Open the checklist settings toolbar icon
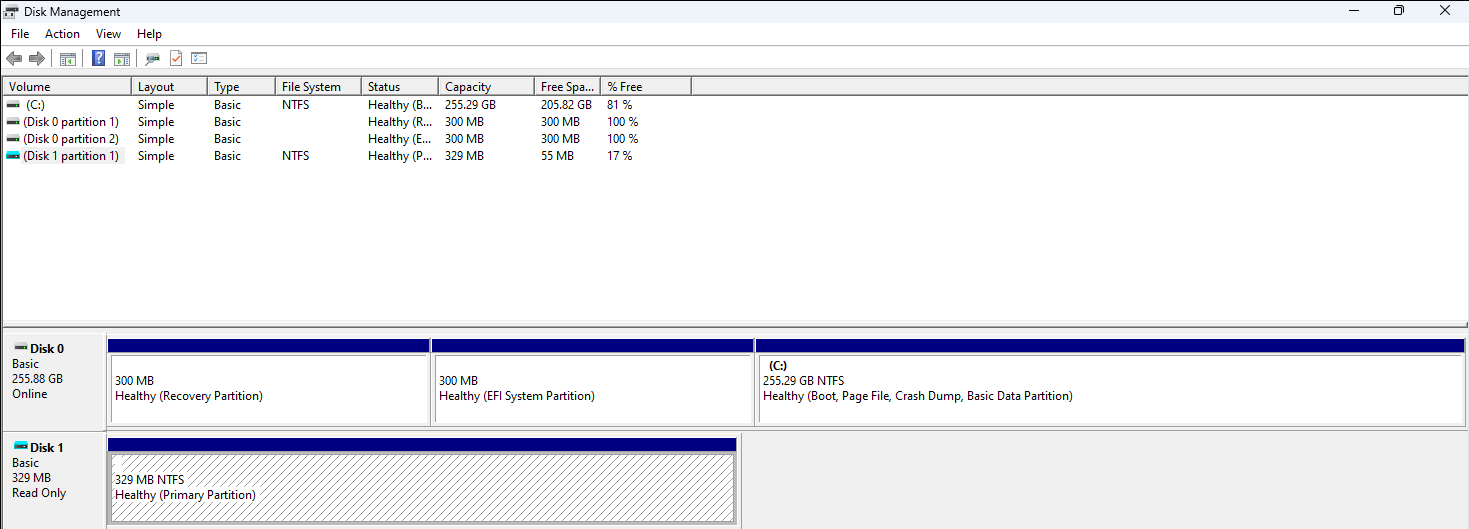This screenshot has width=1469, height=529. click(x=199, y=59)
